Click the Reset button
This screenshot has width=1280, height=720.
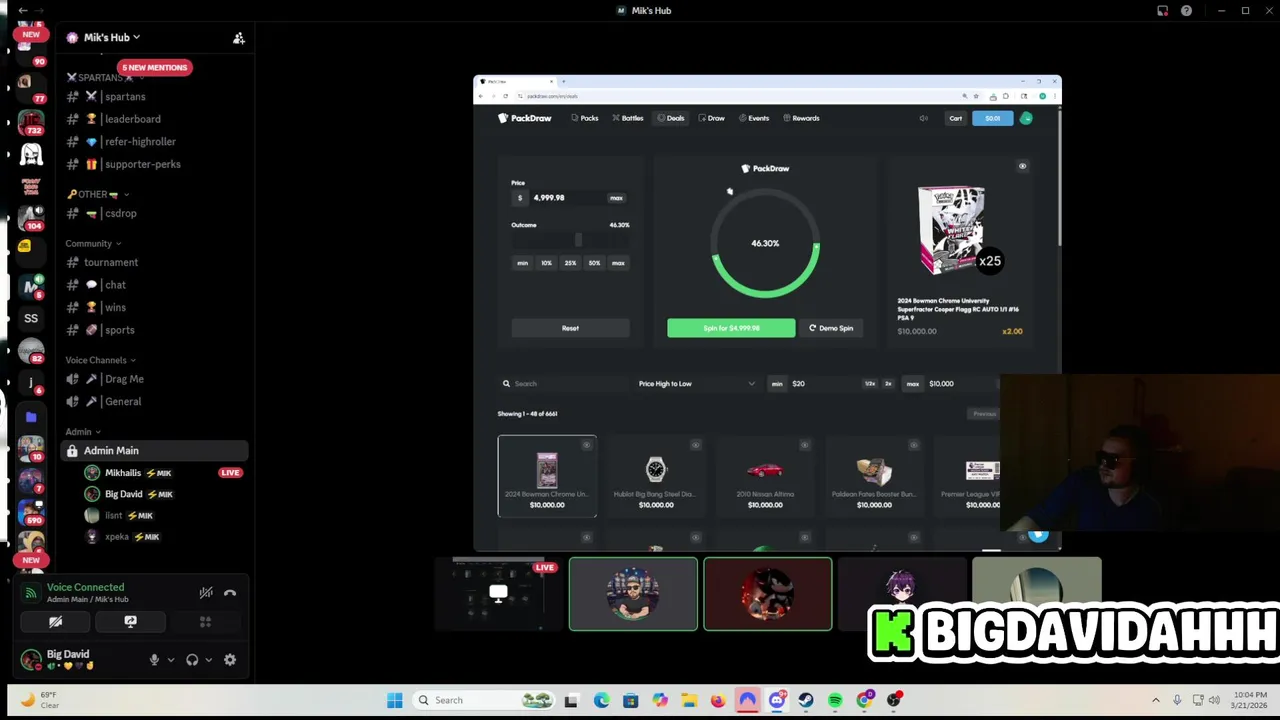(570, 328)
